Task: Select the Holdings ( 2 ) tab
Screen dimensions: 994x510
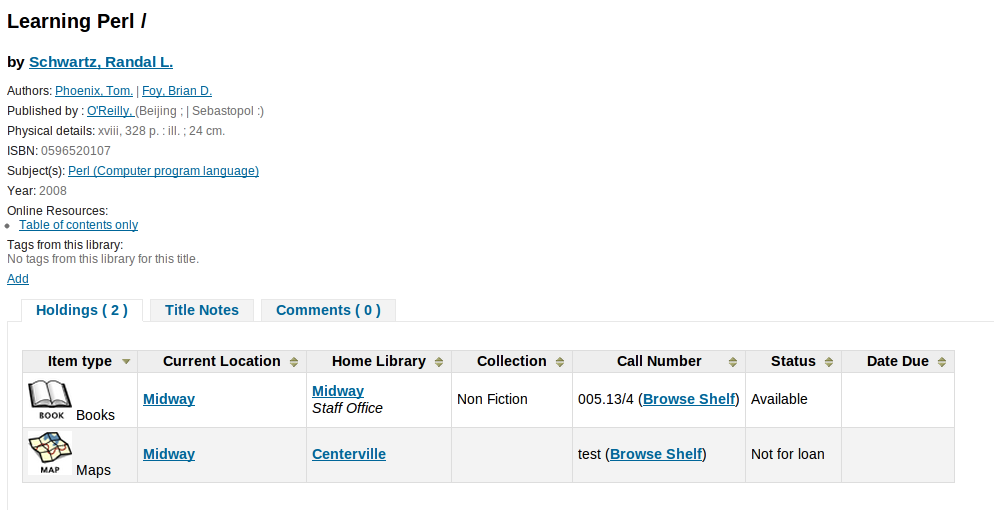Action: (82, 310)
